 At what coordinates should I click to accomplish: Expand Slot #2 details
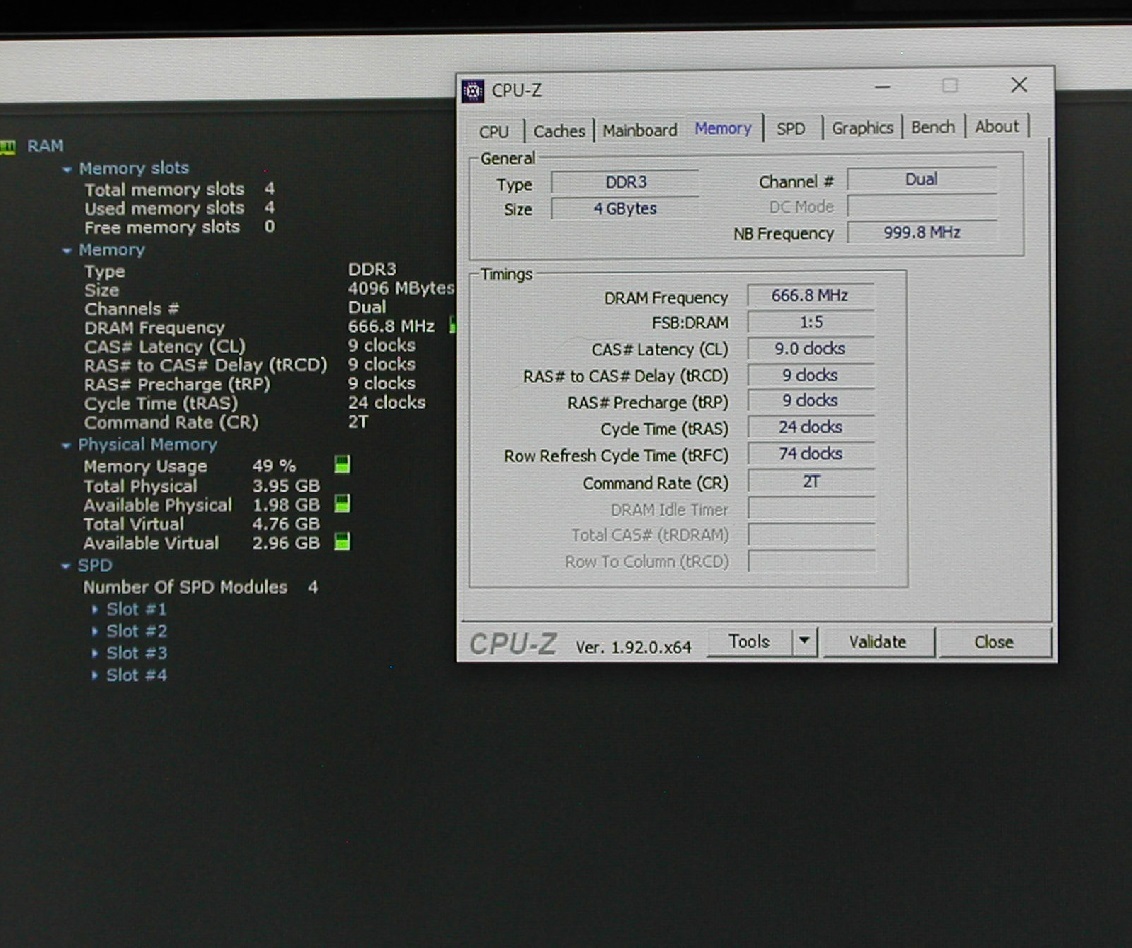95,632
